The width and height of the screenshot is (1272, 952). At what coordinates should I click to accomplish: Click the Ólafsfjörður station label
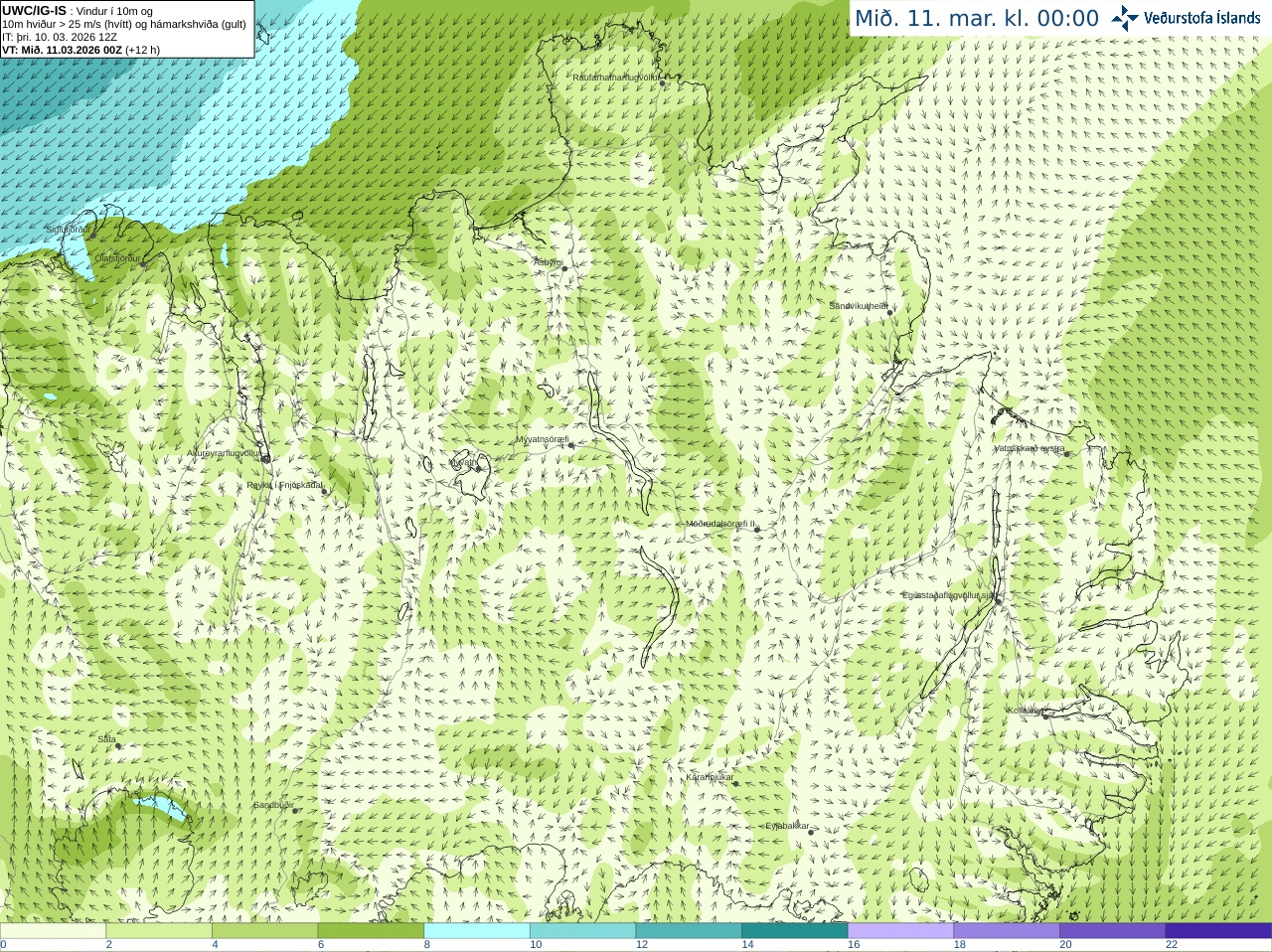point(117,258)
